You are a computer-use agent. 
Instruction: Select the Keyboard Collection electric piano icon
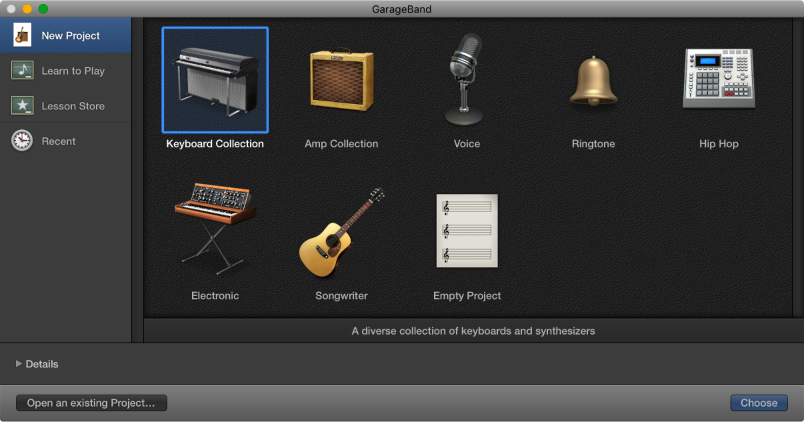(215, 80)
